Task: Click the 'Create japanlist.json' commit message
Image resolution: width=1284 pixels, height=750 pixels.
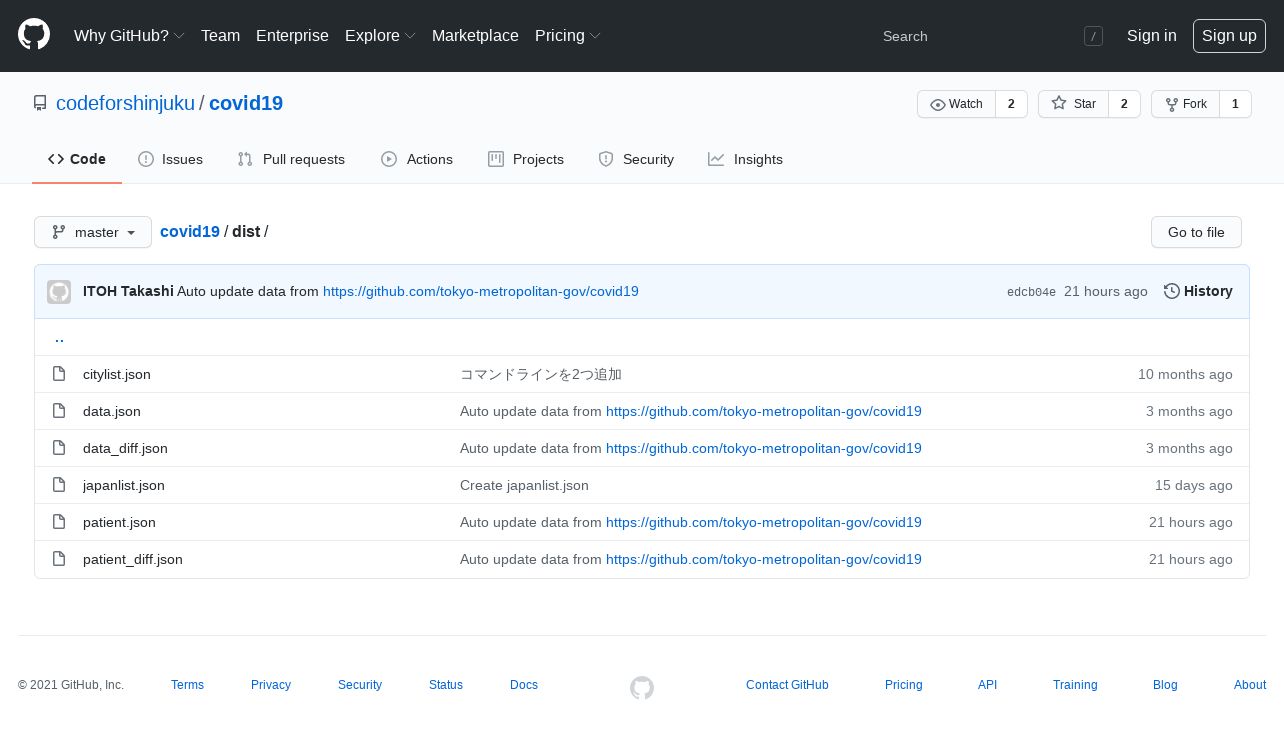Action: (x=524, y=485)
